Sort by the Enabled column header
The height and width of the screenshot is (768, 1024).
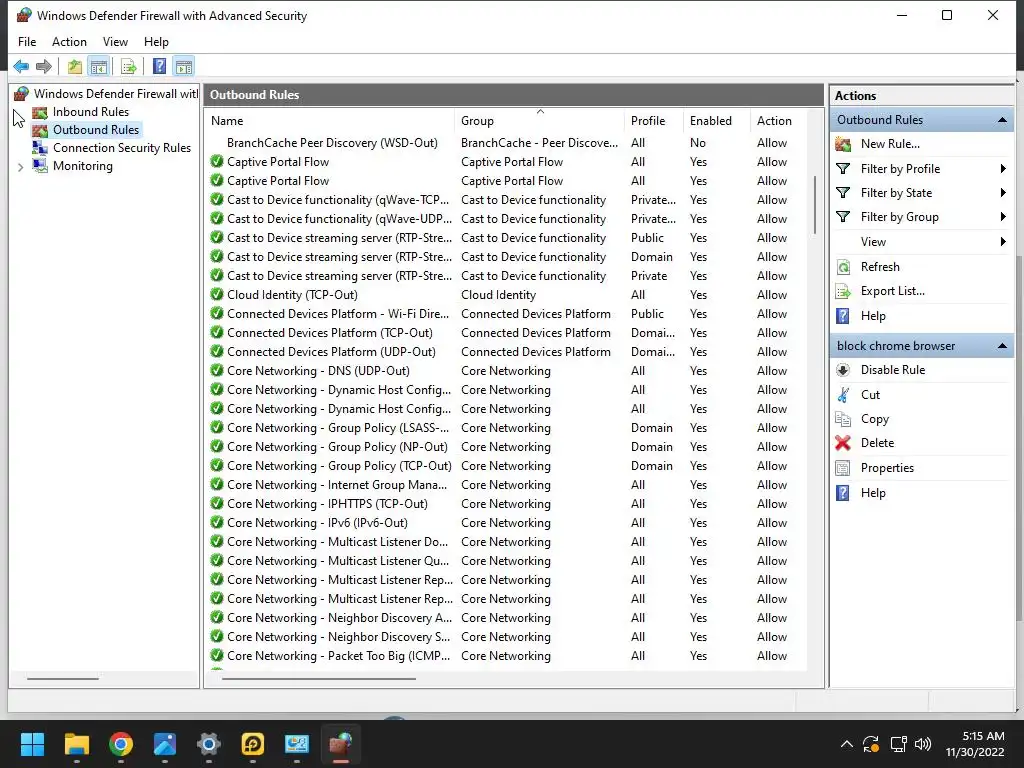pos(716,121)
